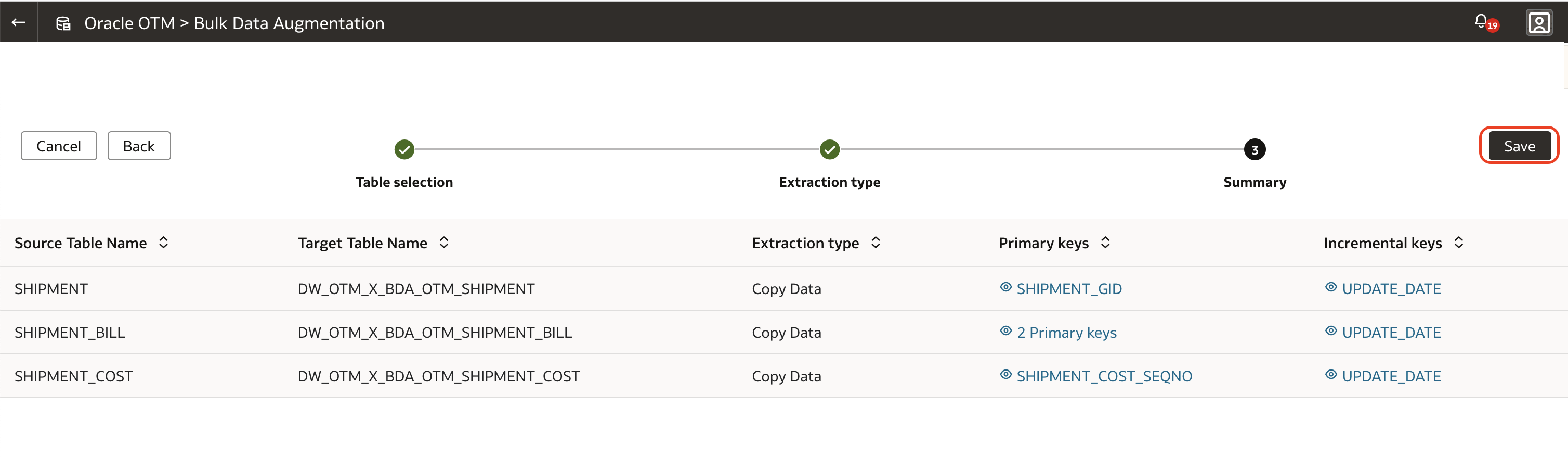Go to the Extraction type step
1568x459 pixels.
coord(829,149)
